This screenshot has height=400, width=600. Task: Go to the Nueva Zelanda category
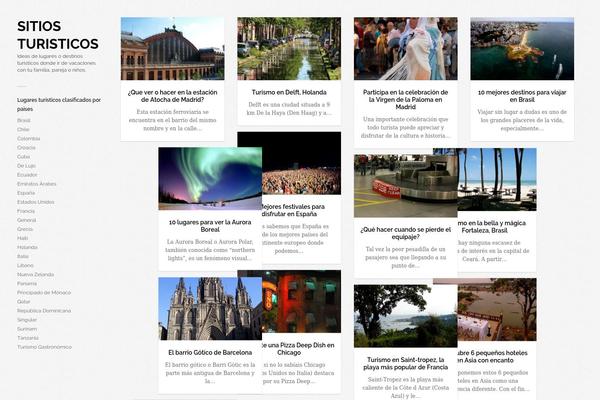pyautogui.click(x=35, y=274)
